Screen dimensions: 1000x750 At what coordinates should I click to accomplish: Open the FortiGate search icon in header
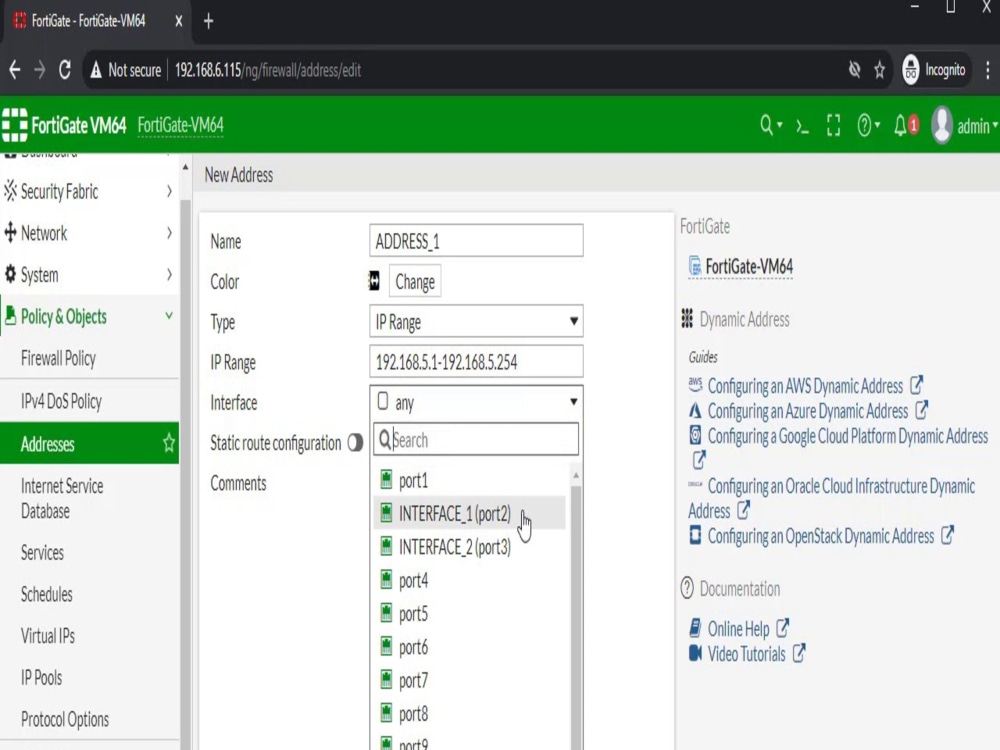tap(766, 125)
